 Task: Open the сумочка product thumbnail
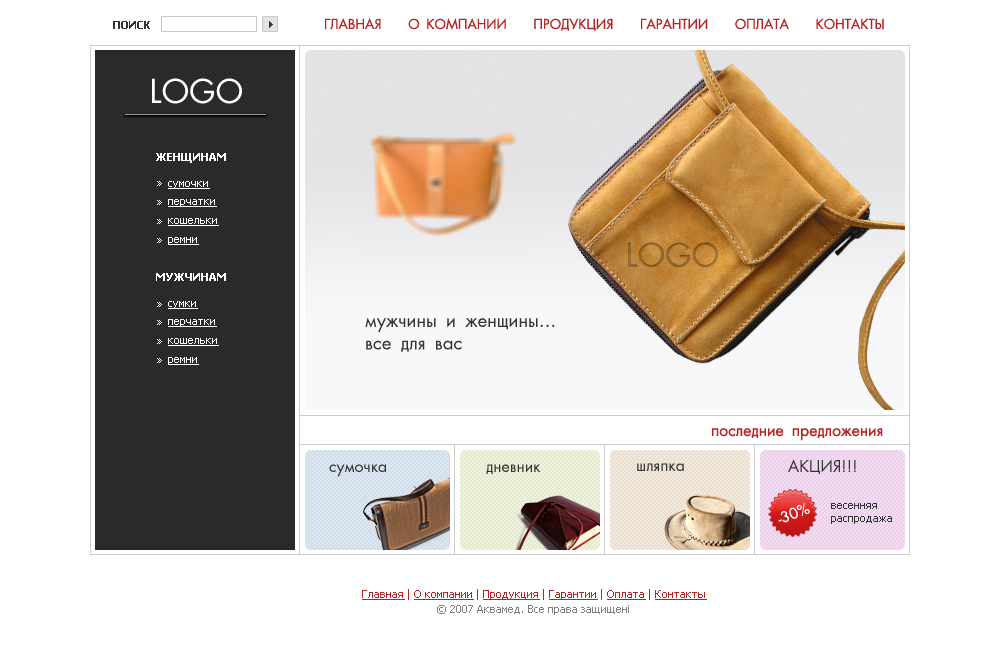(377, 500)
